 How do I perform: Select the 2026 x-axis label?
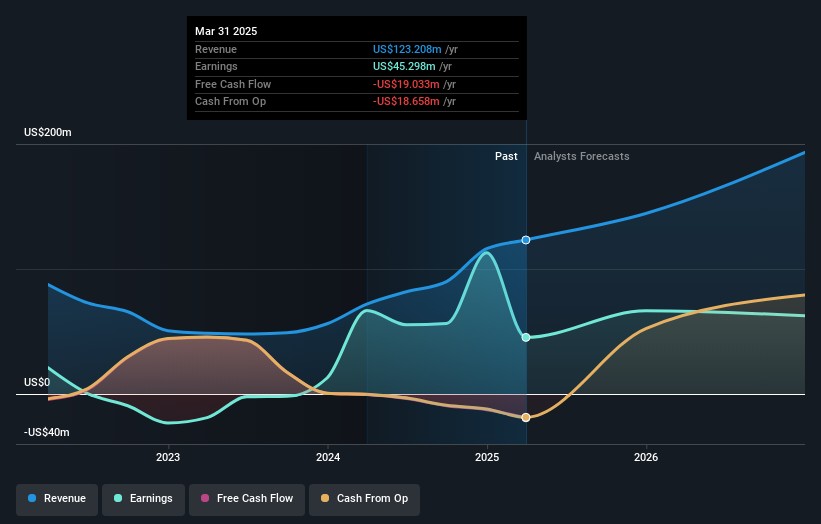pyautogui.click(x=646, y=457)
